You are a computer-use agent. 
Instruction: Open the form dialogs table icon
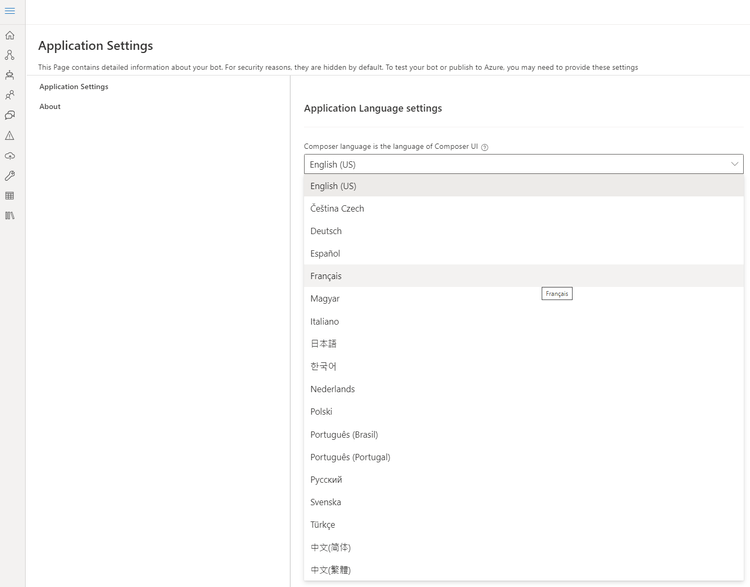click(x=10, y=196)
